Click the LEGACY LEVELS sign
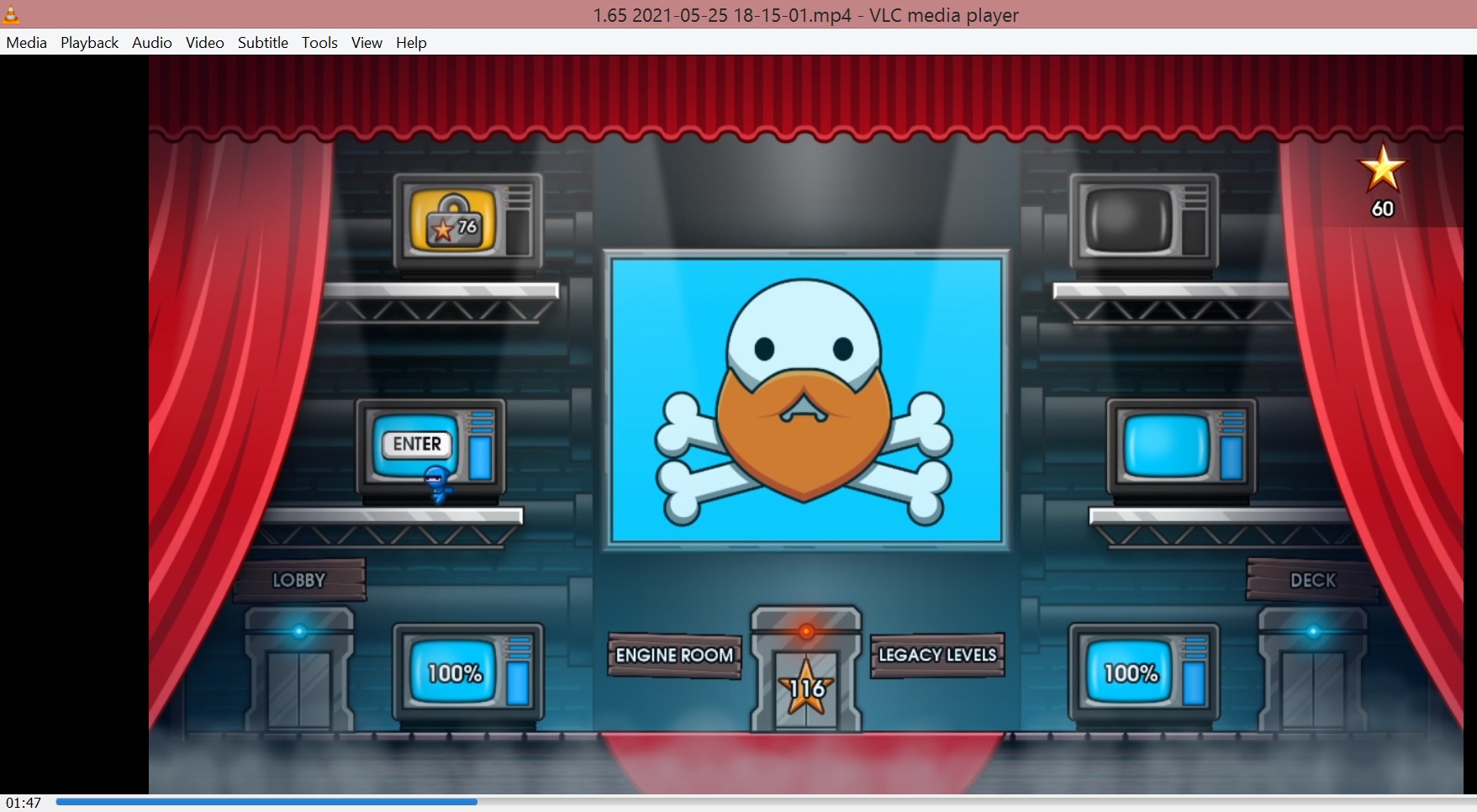1477x812 pixels. coord(937,655)
